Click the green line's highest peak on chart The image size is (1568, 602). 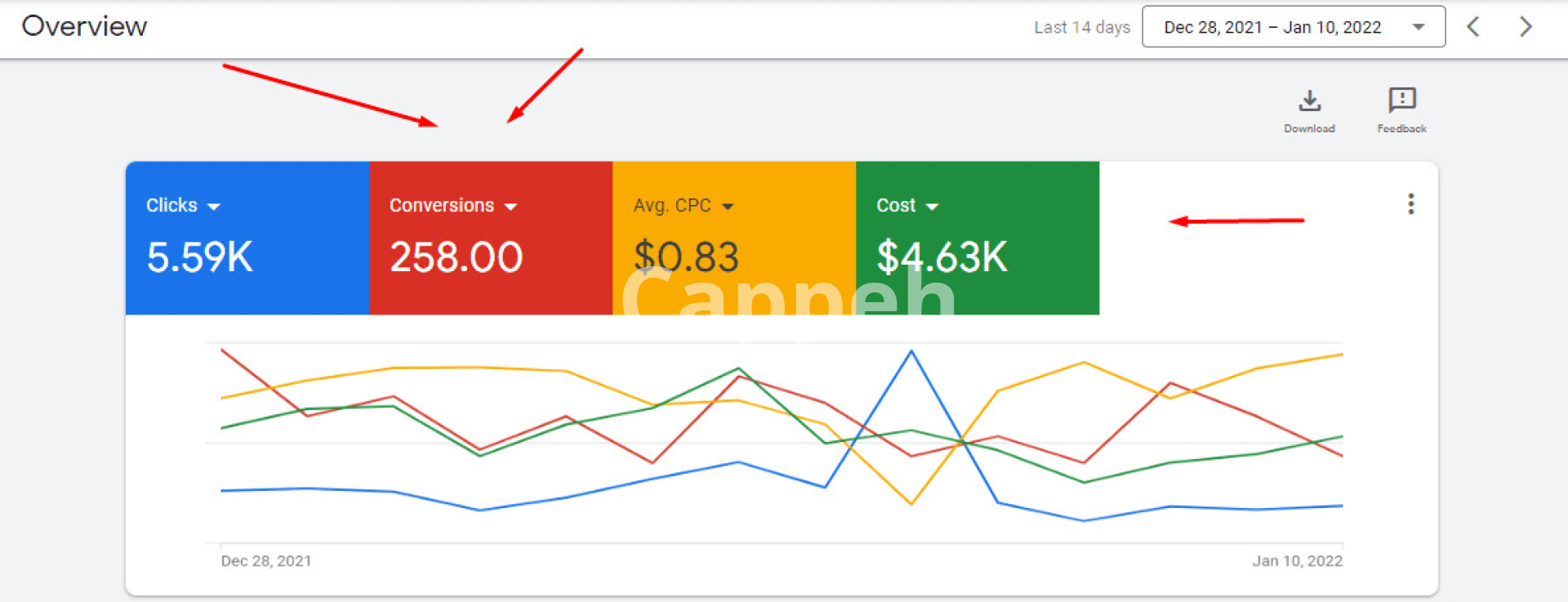pos(738,368)
